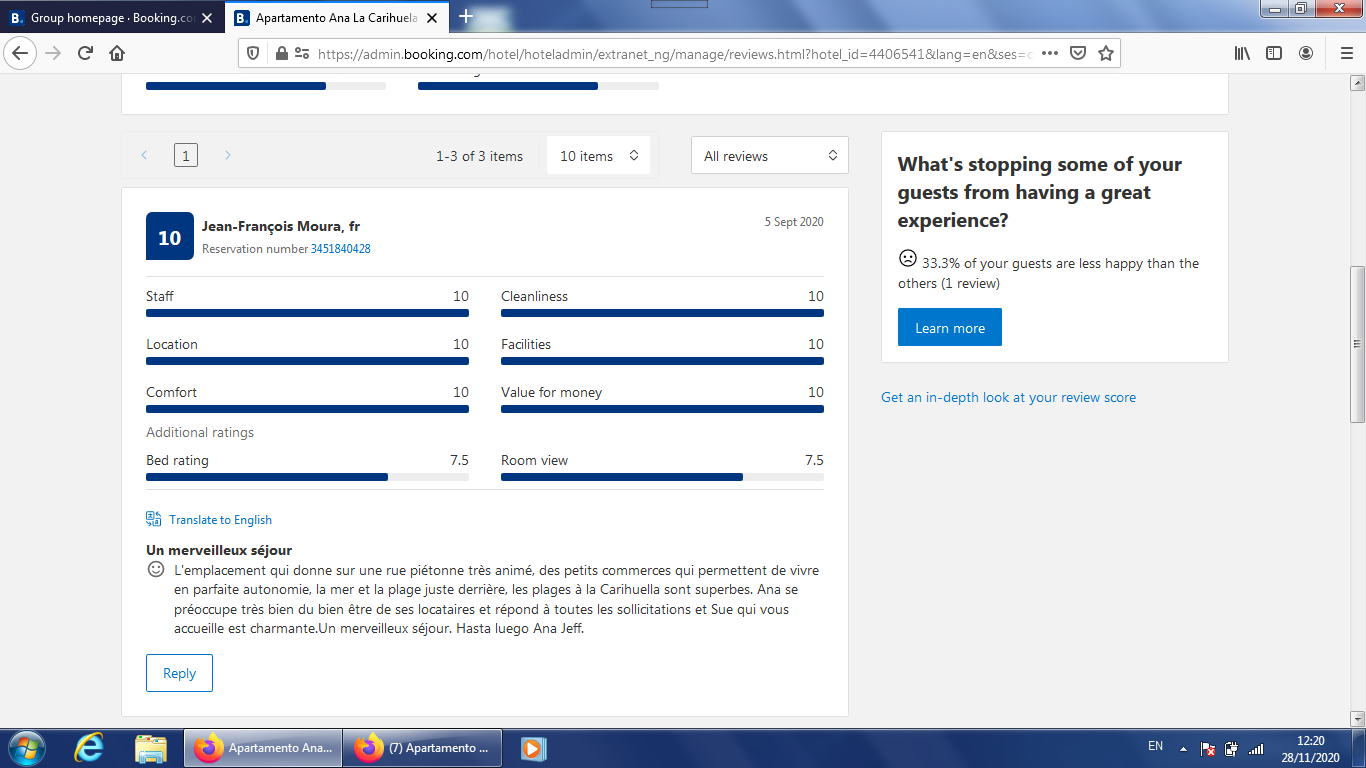Open the Firefox hamburger menu
The image size is (1366, 768).
point(1346,53)
